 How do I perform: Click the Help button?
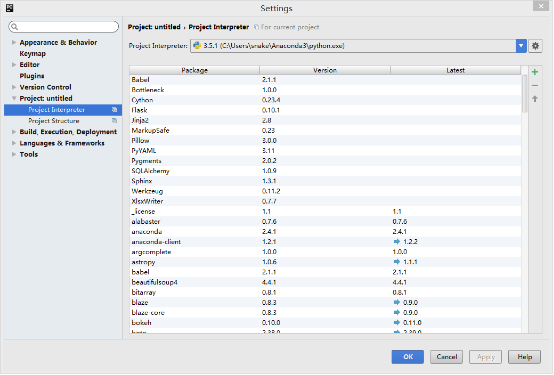pos(524,357)
